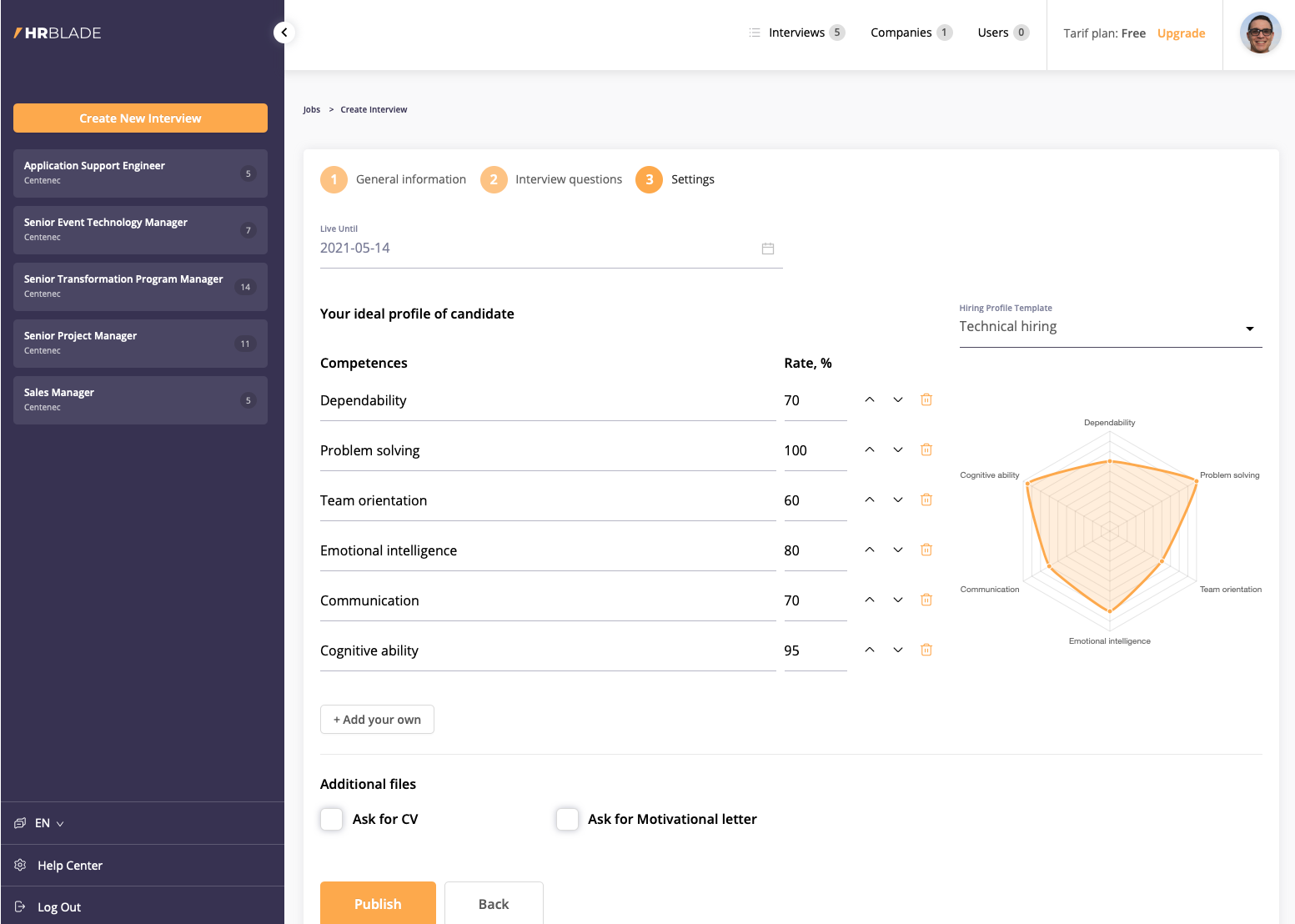
Task: Check Ask for Motivational letter
Action: pyautogui.click(x=567, y=819)
